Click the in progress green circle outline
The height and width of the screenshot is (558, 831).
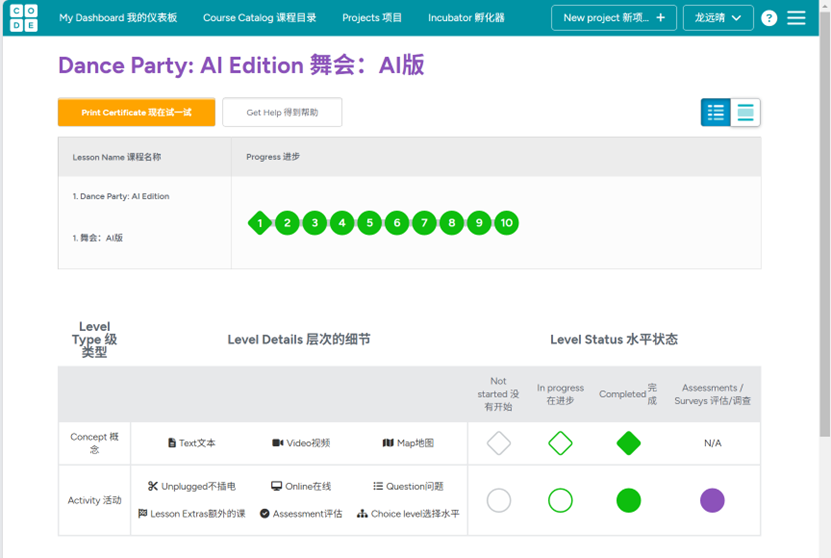click(560, 500)
